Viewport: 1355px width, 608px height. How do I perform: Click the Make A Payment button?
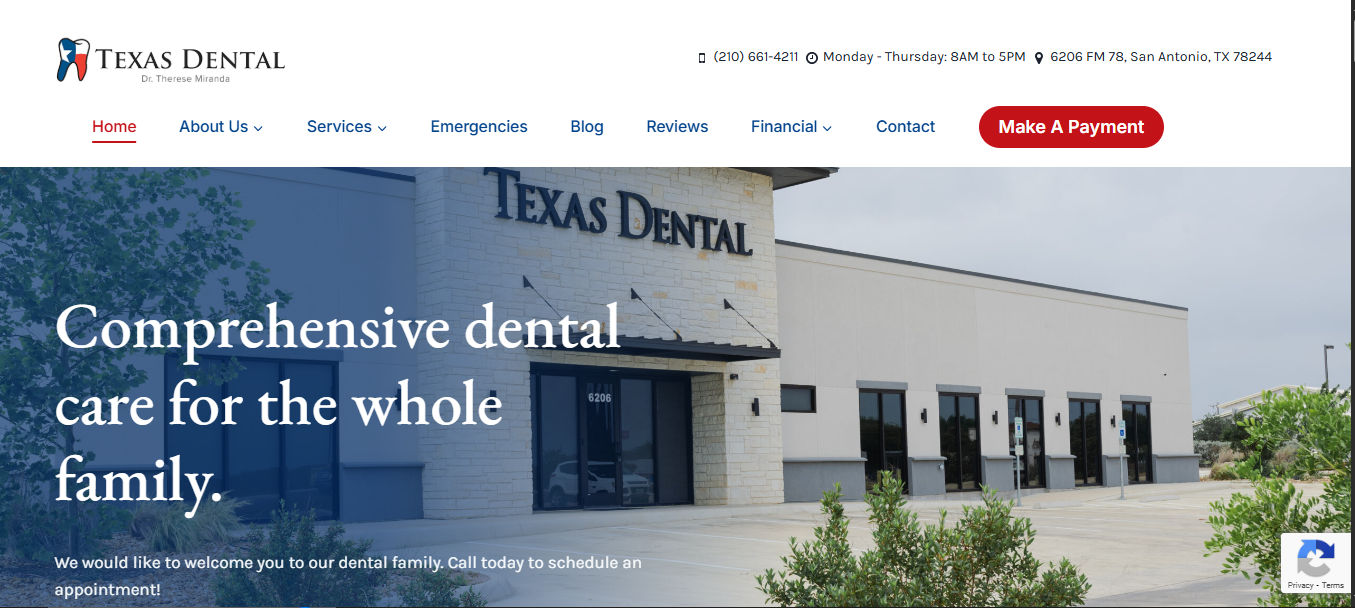tap(1071, 127)
